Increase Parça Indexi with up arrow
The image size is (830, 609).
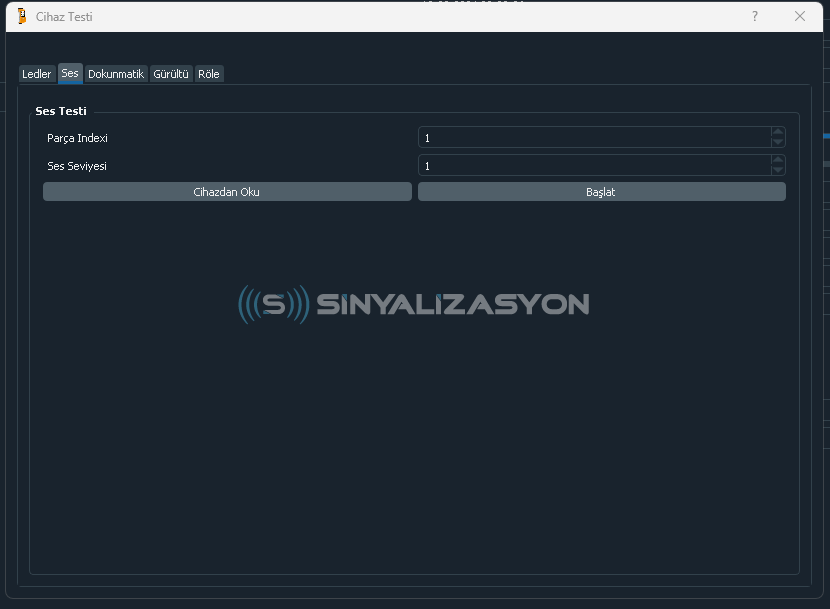click(x=778, y=132)
